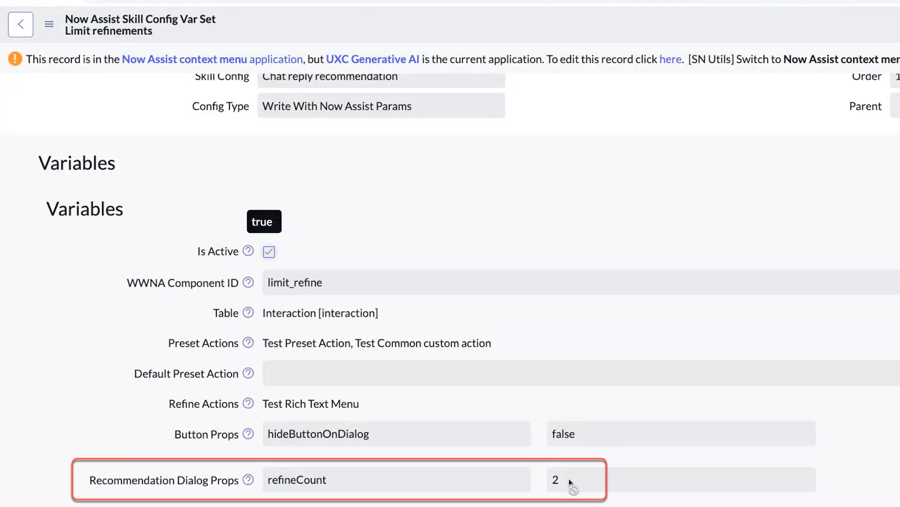Screen dimensions: 900x507
Task: Click the 'Test Rich Text Menu' value
Action: pos(311,404)
